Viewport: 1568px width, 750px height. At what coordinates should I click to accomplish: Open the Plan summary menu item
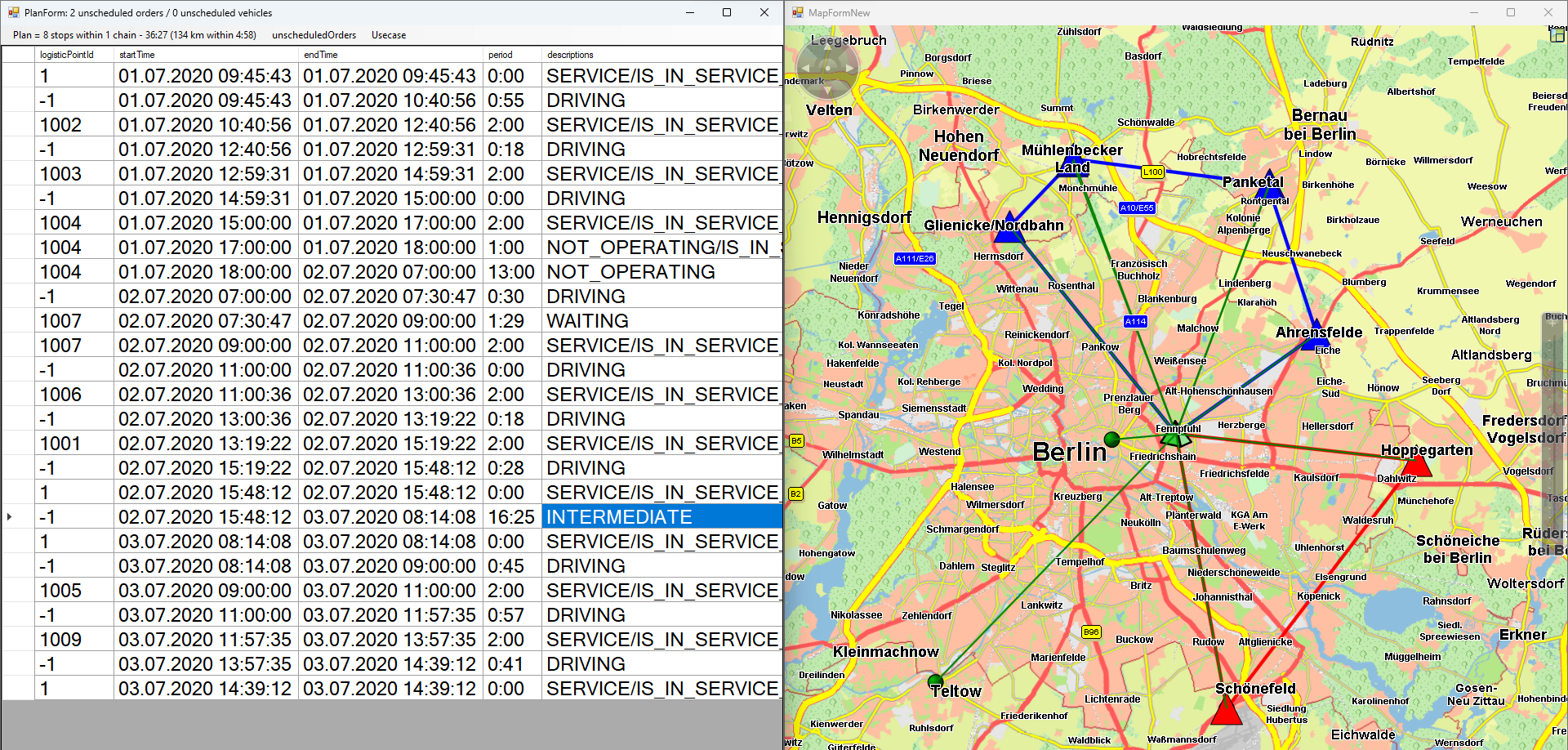click(134, 35)
